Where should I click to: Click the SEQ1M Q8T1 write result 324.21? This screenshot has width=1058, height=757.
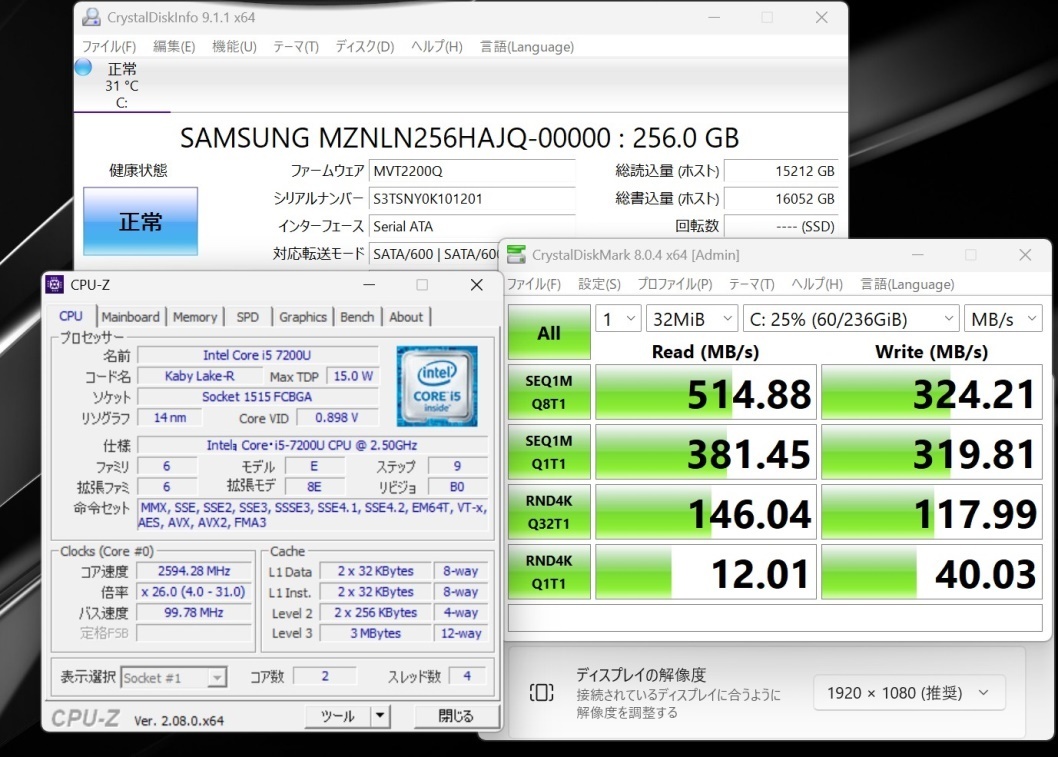[x=932, y=393]
